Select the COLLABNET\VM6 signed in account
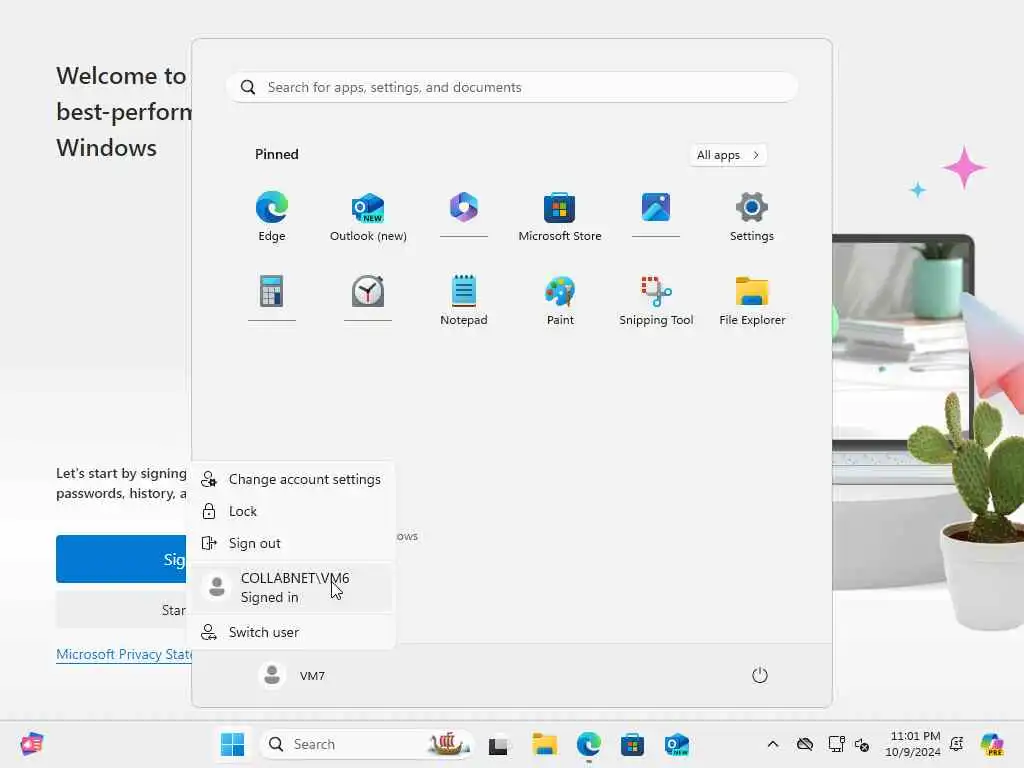1024x768 pixels. coord(291,588)
